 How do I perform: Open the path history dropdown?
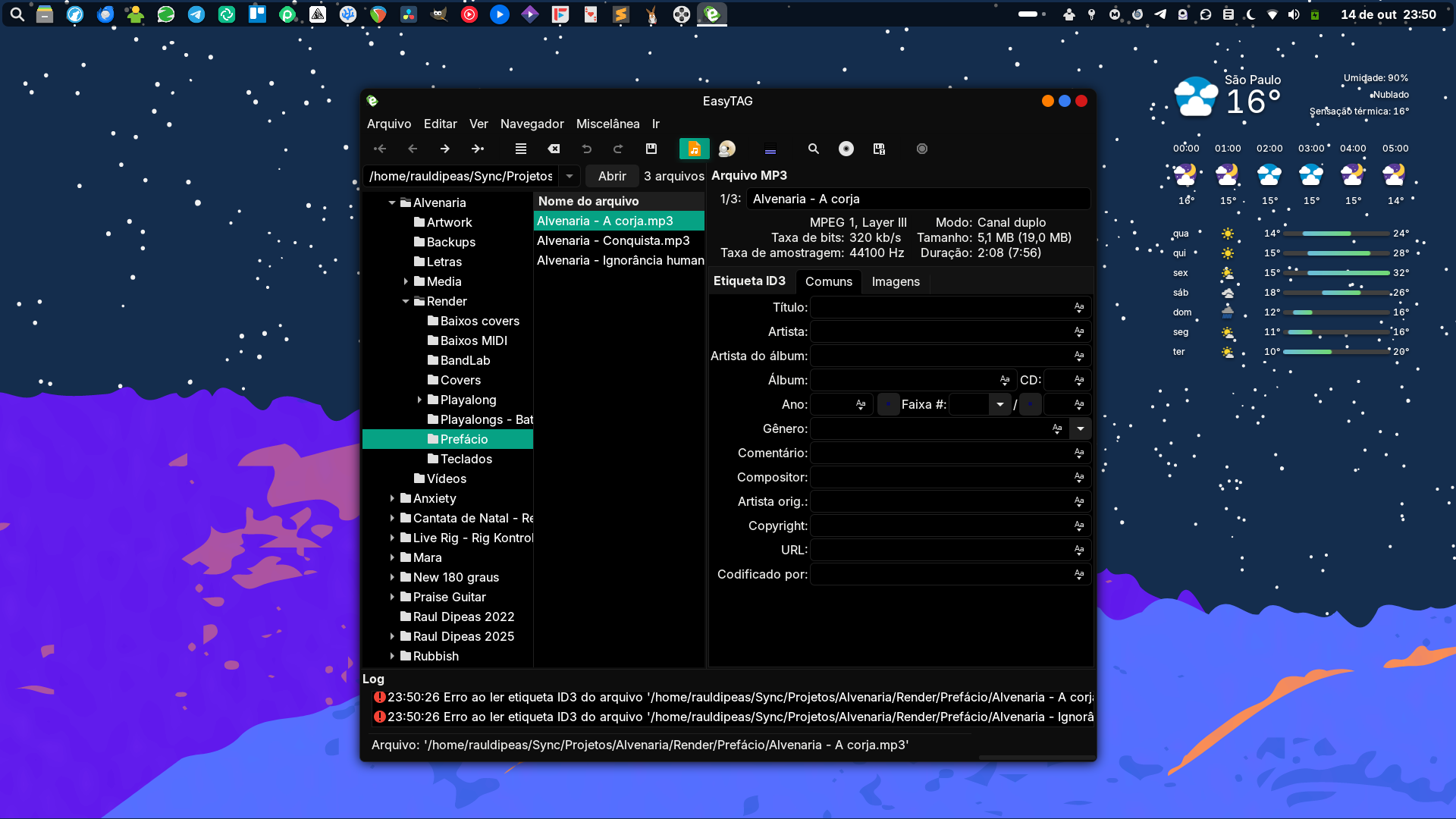pos(570,176)
